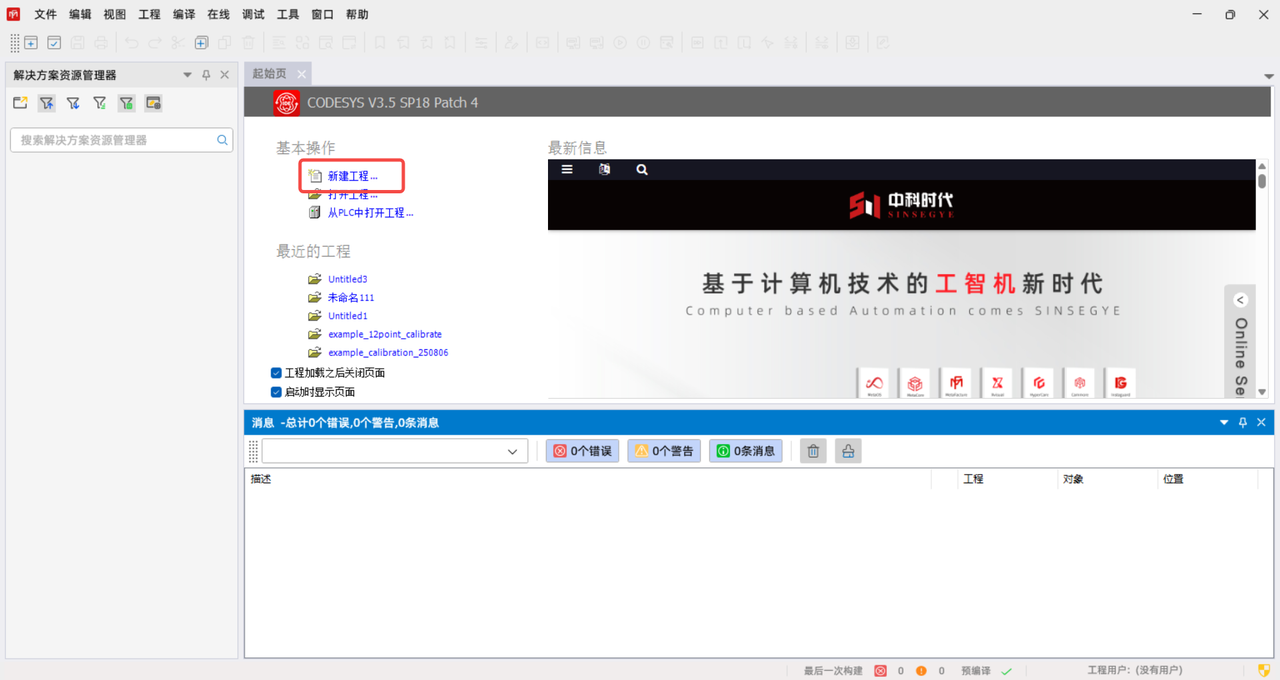Open the 文件 menu
This screenshot has height=680, width=1280.
[x=46, y=15]
